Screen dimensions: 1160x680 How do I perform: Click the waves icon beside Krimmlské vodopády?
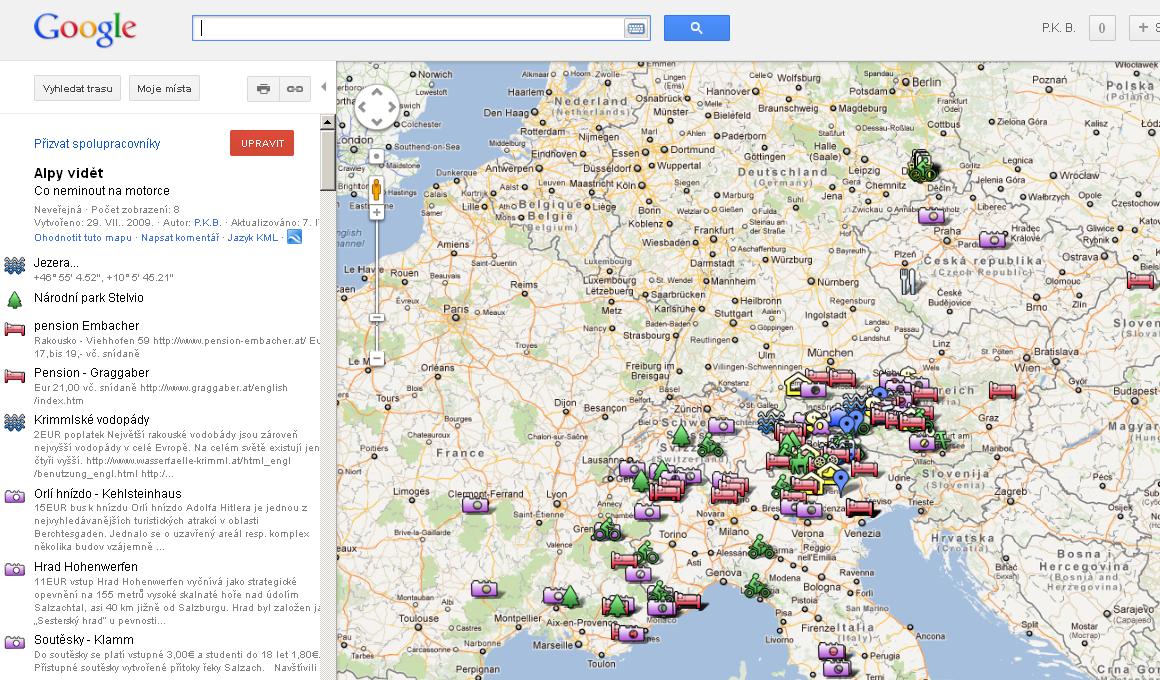tap(15, 423)
